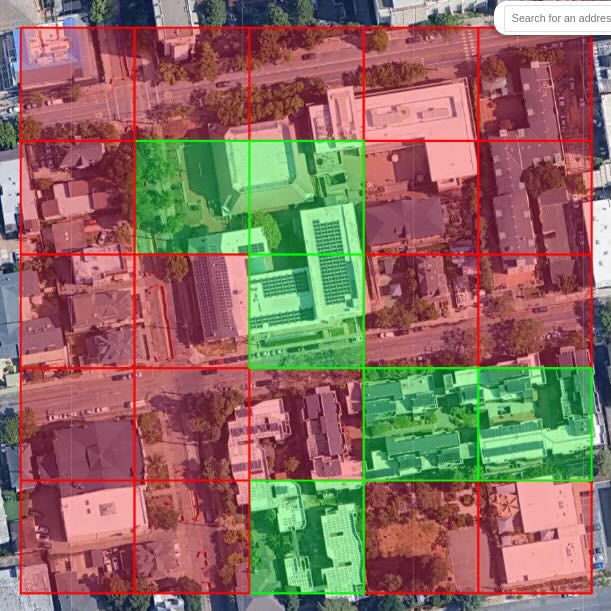Screen dimensions: 611x611
Task: Select third-row leftmost red tile with houses
Action: click(x=78, y=311)
